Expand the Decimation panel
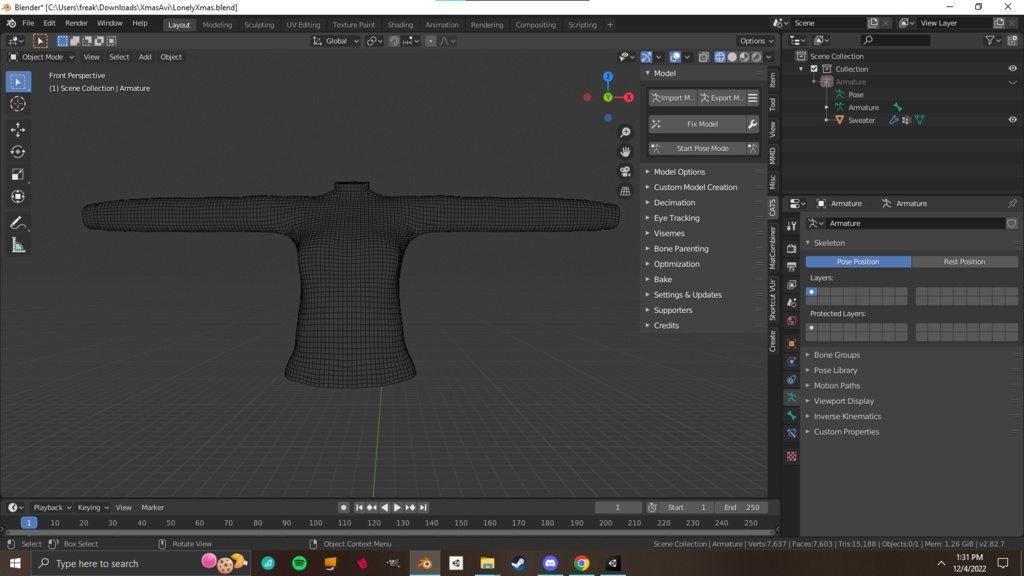Screen dimensions: 1024x576 [x=675, y=203]
